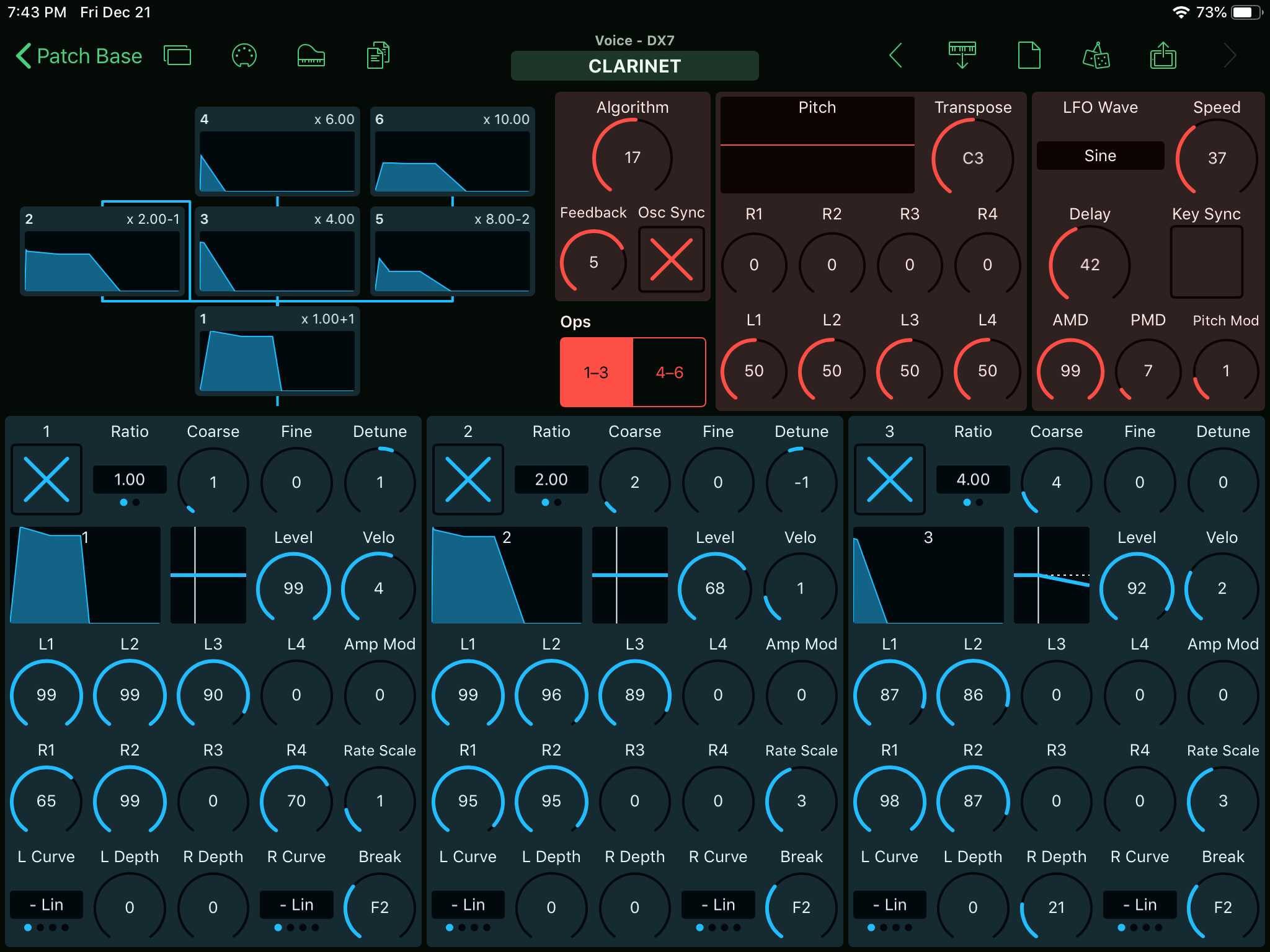Show the on-screen keyboard icon
The image size is (1270, 952).
(311, 56)
